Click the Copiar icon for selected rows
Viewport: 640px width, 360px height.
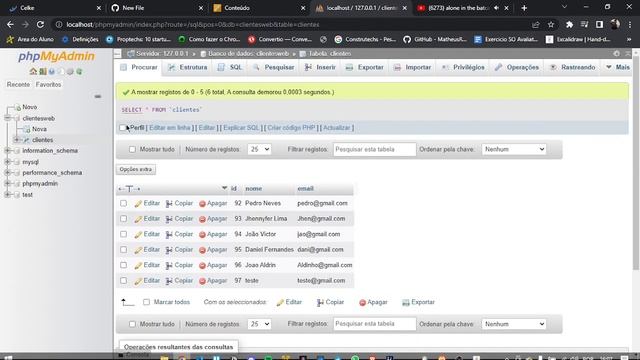(x=320, y=302)
